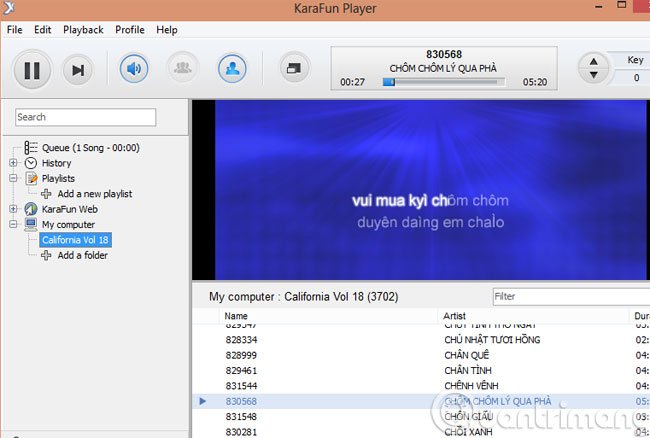This screenshot has width=650, height=438.
Task: Click the KaraFun app logo icon
Action: pos(8,8)
